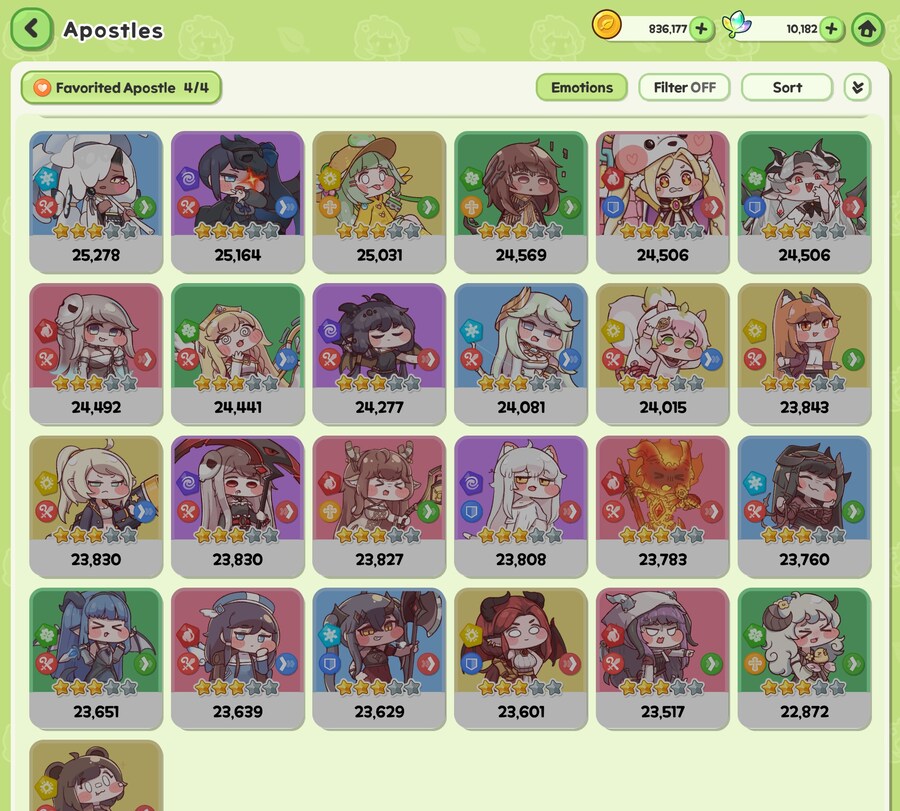Viewport: 900px width, 811px height.
Task: Go back with the green arrow button
Action: (32, 29)
